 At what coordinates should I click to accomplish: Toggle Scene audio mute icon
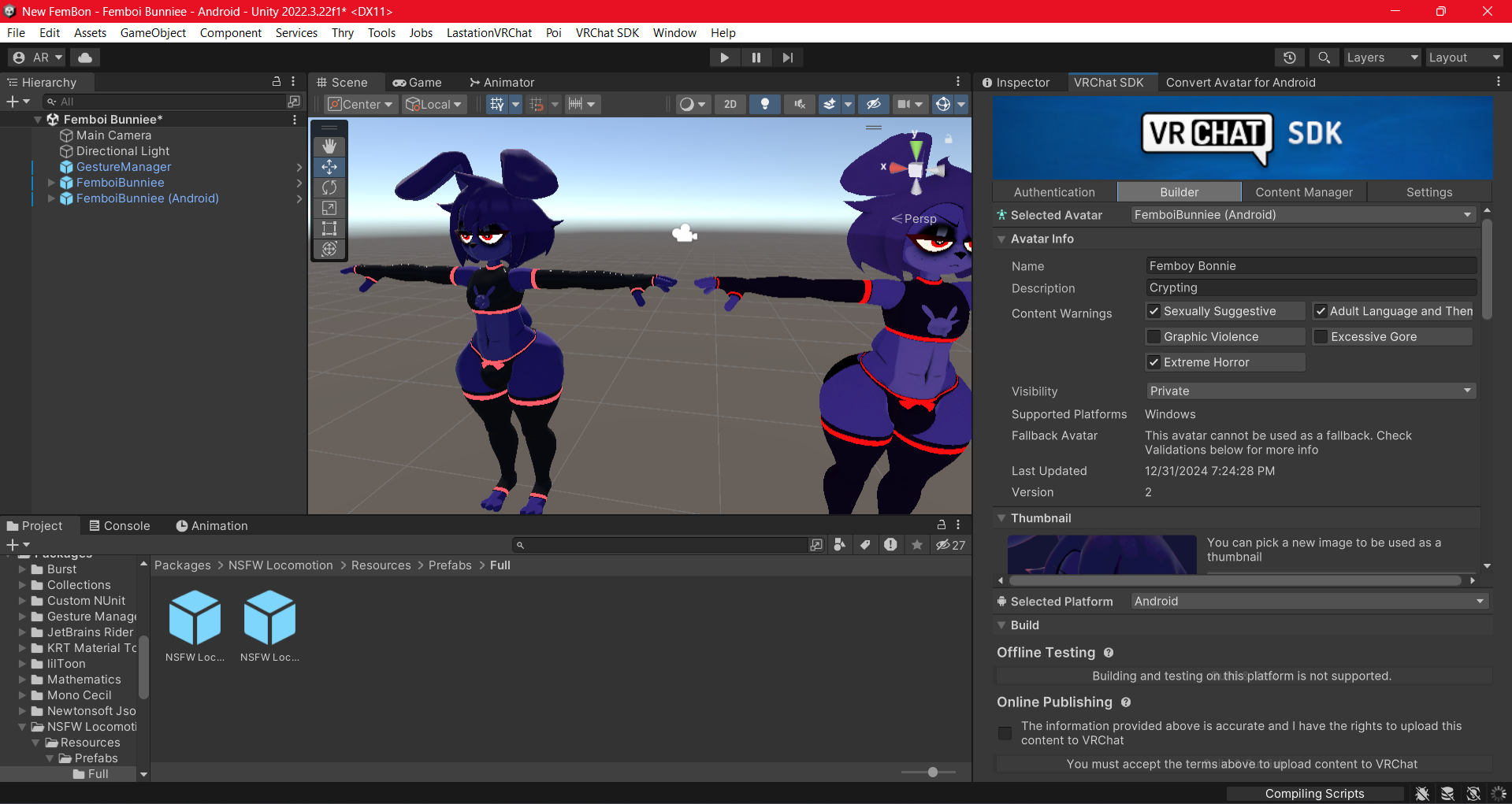pos(799,104)
